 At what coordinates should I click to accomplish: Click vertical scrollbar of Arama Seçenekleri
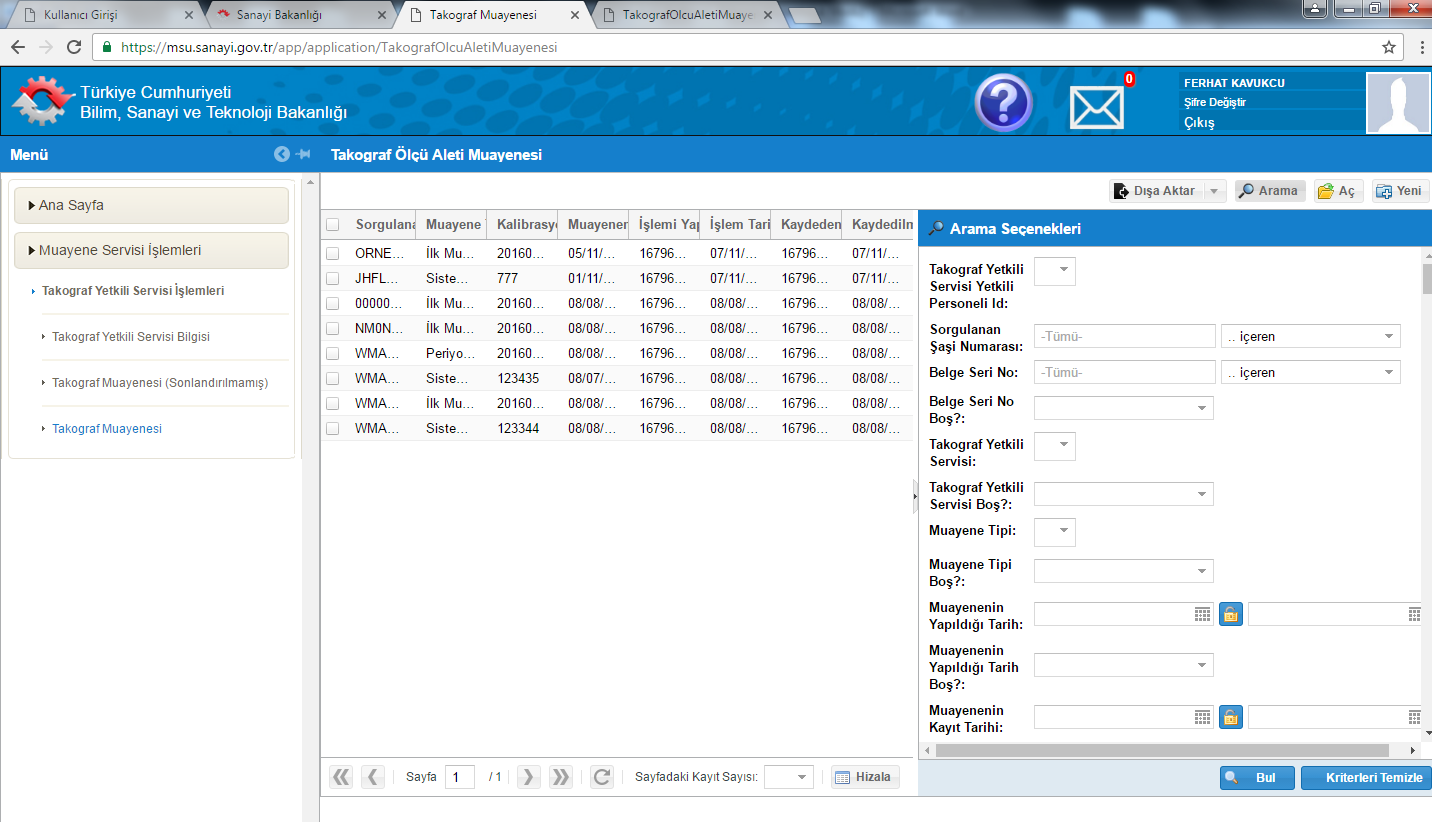tap(1427, 278)
